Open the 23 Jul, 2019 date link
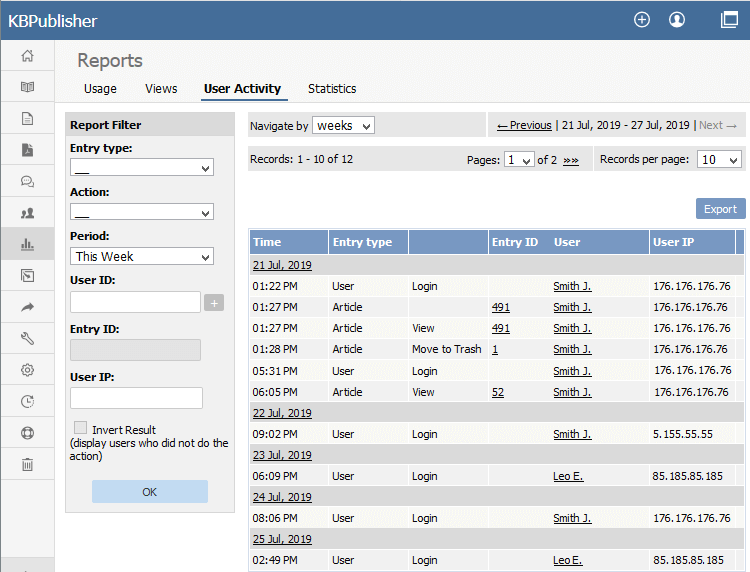This screenshot has width=750, height=572. (282, 455)
